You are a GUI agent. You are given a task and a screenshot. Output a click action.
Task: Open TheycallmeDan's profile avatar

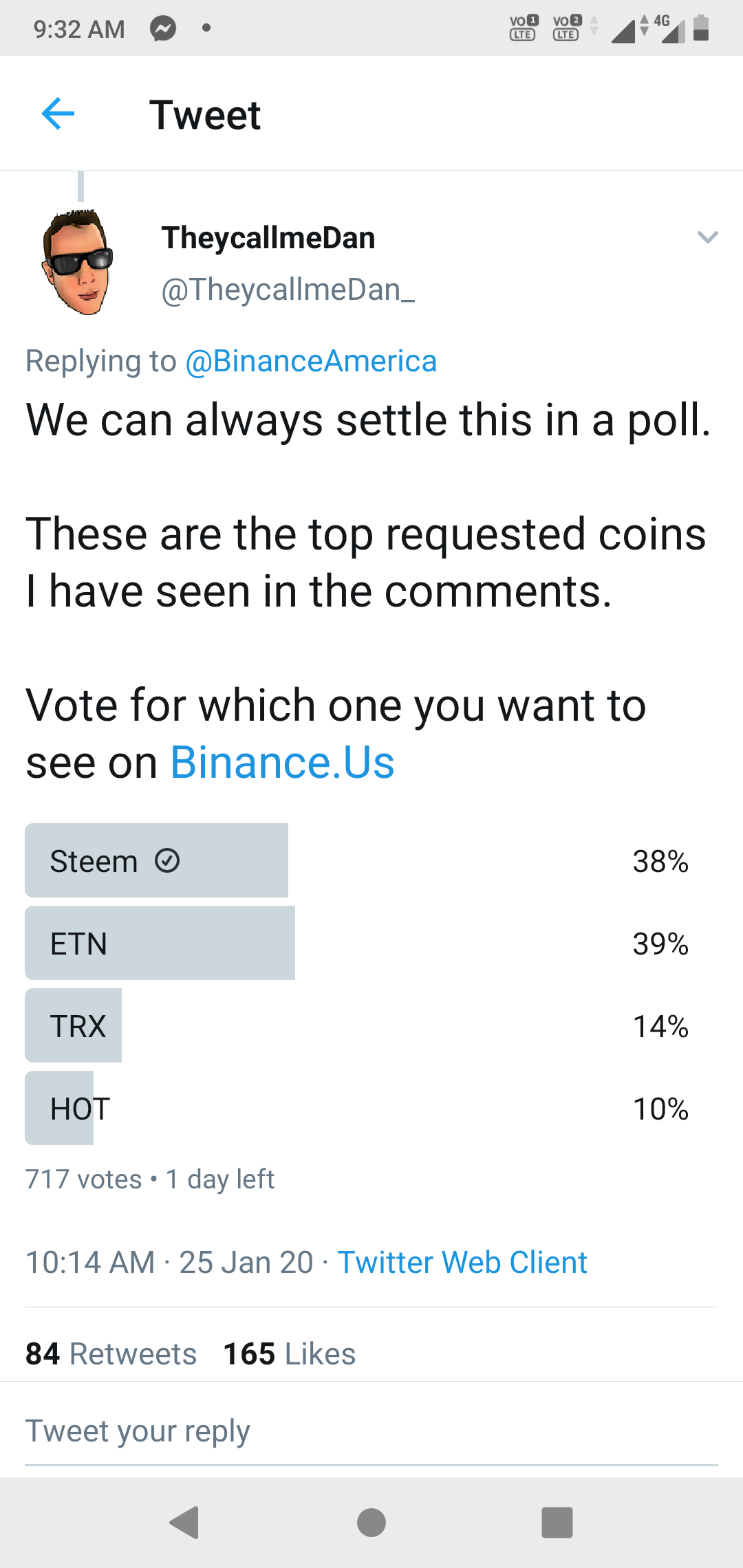click(78, 262)
